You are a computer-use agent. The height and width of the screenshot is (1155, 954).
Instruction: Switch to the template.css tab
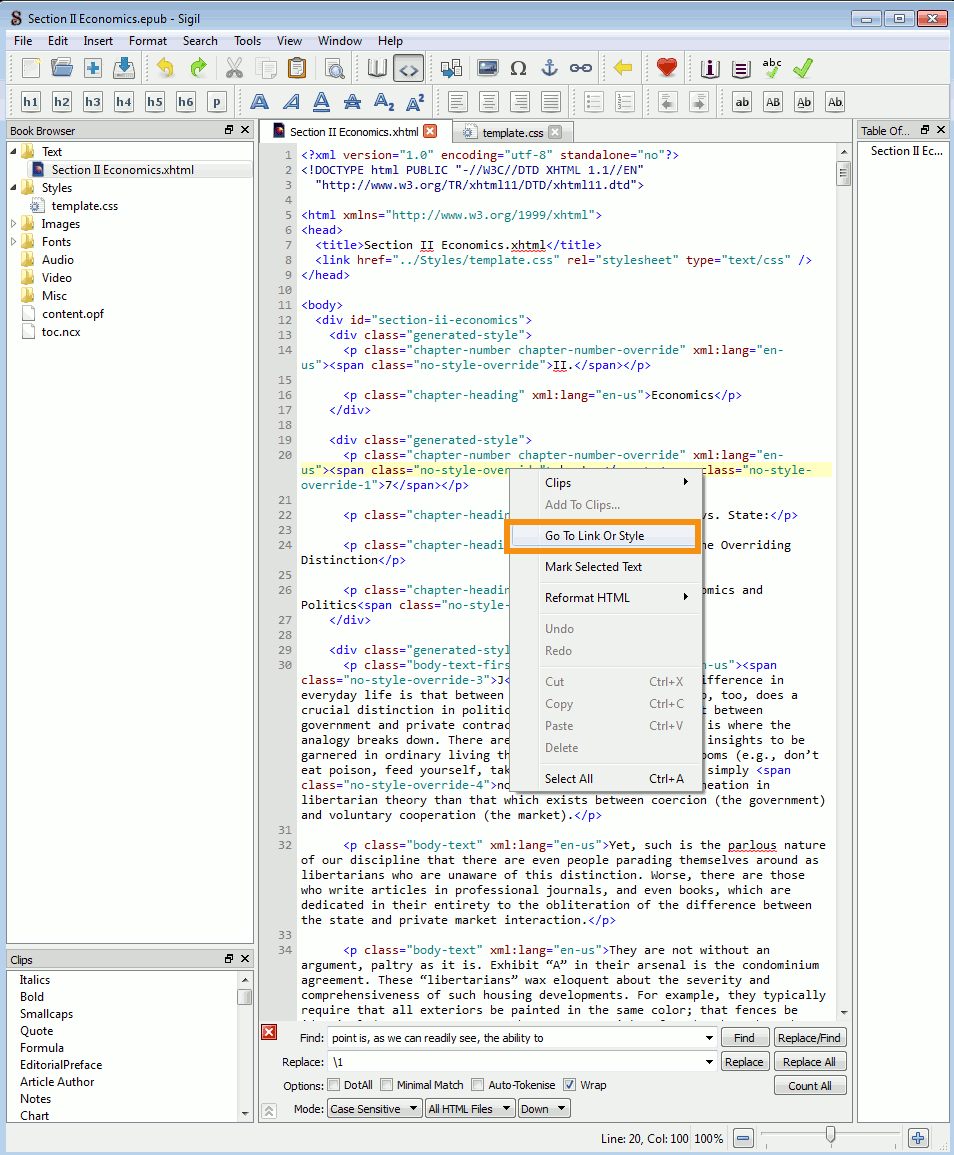tap(512, 132)
